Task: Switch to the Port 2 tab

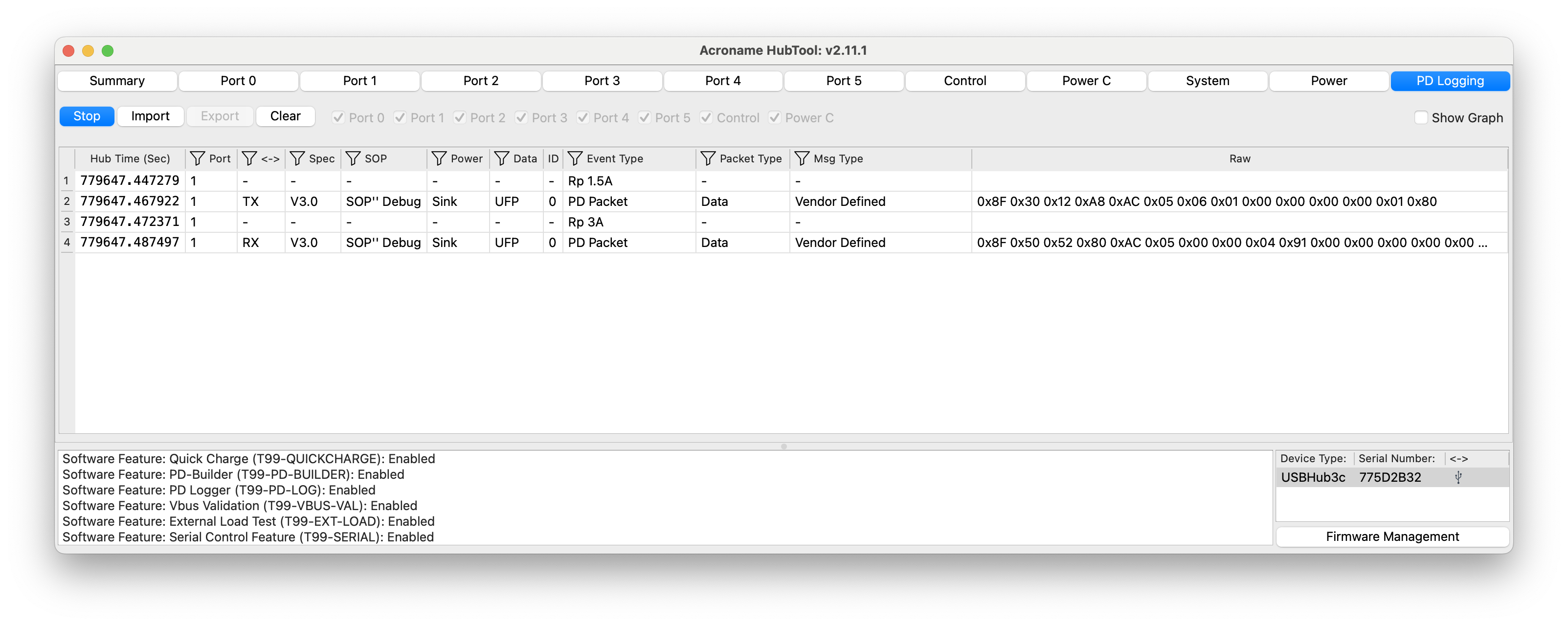Action: click(481, 81)
